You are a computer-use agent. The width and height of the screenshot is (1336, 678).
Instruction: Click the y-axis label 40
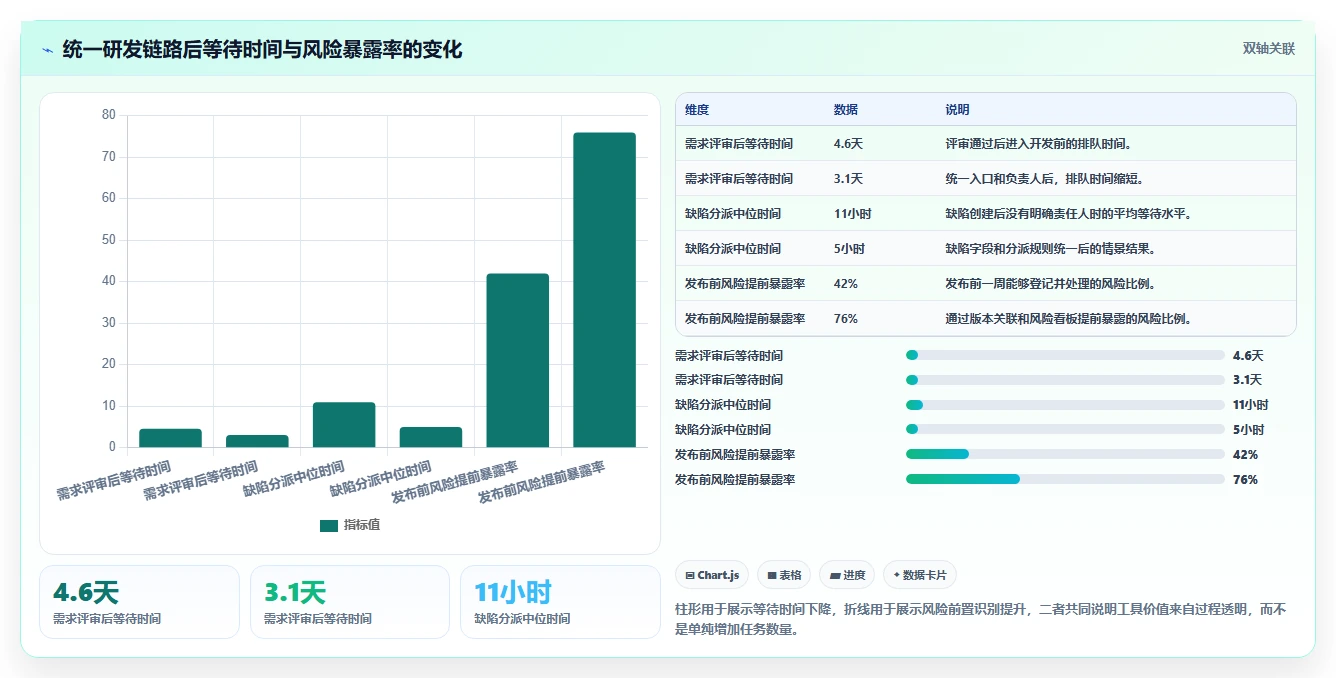(x=109, y=281)
